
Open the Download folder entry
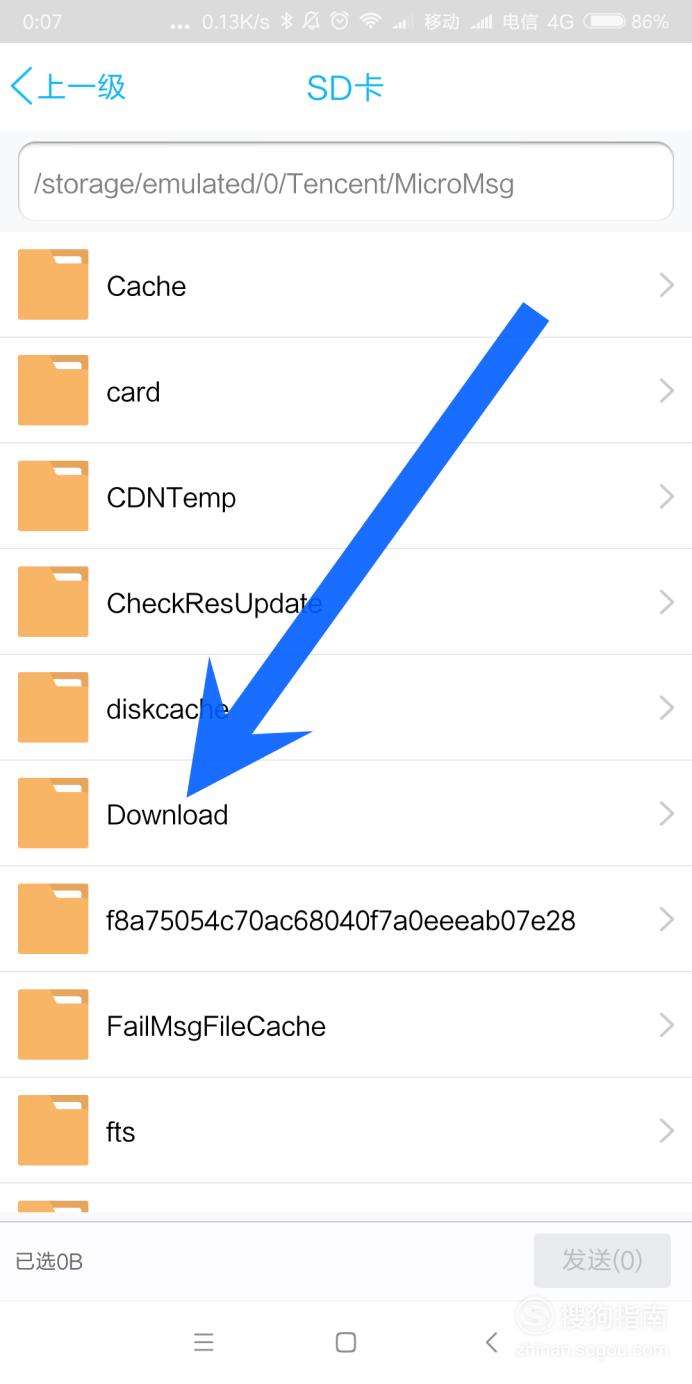point(346,814)
